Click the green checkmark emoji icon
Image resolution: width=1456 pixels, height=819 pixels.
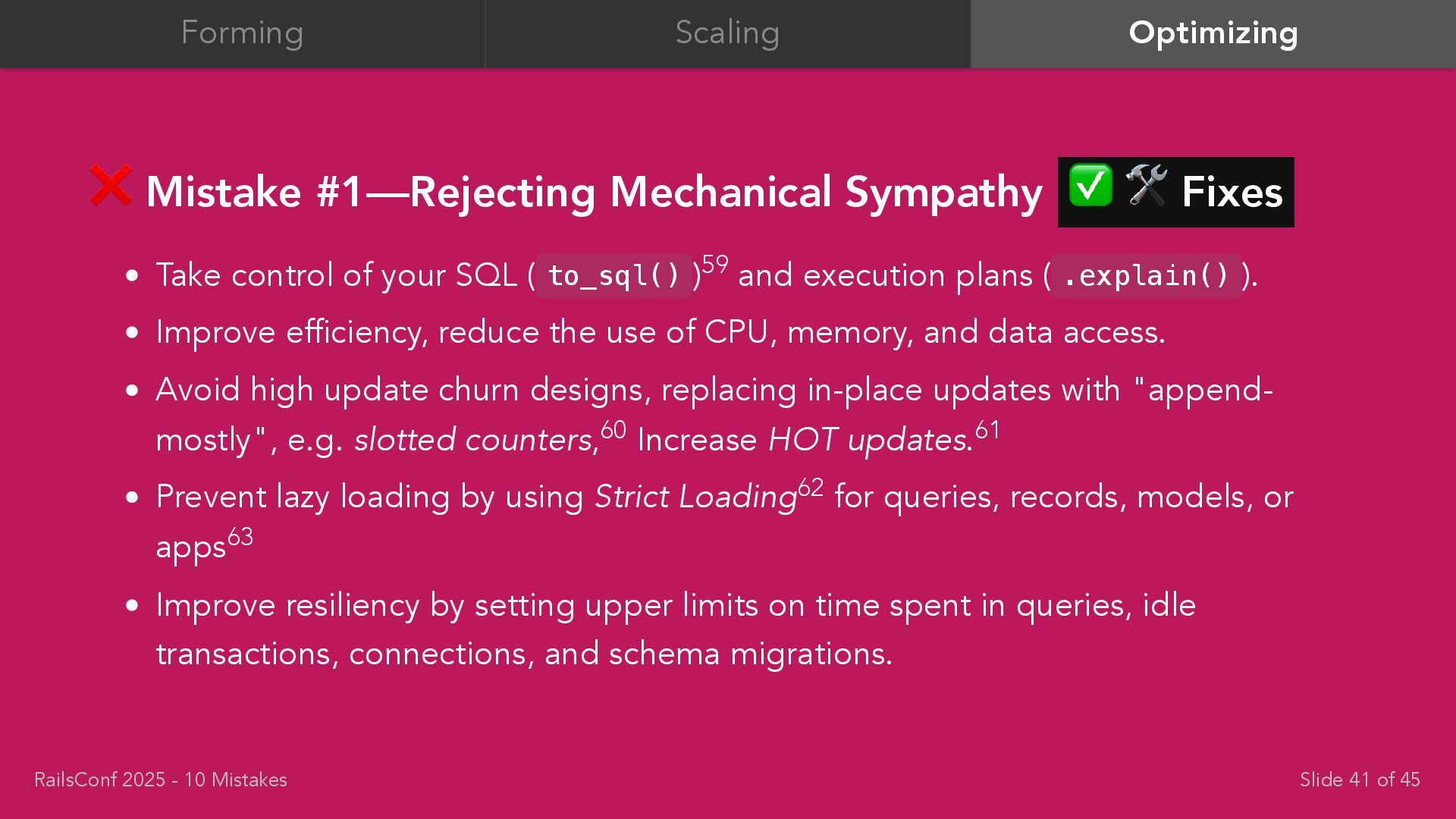1090,185
